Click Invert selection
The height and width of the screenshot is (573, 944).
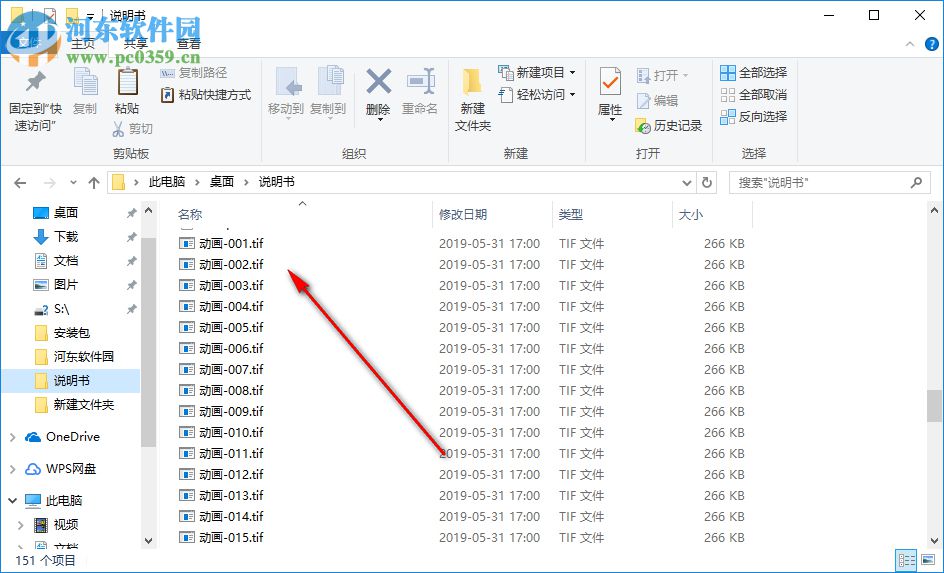(754, 116)
